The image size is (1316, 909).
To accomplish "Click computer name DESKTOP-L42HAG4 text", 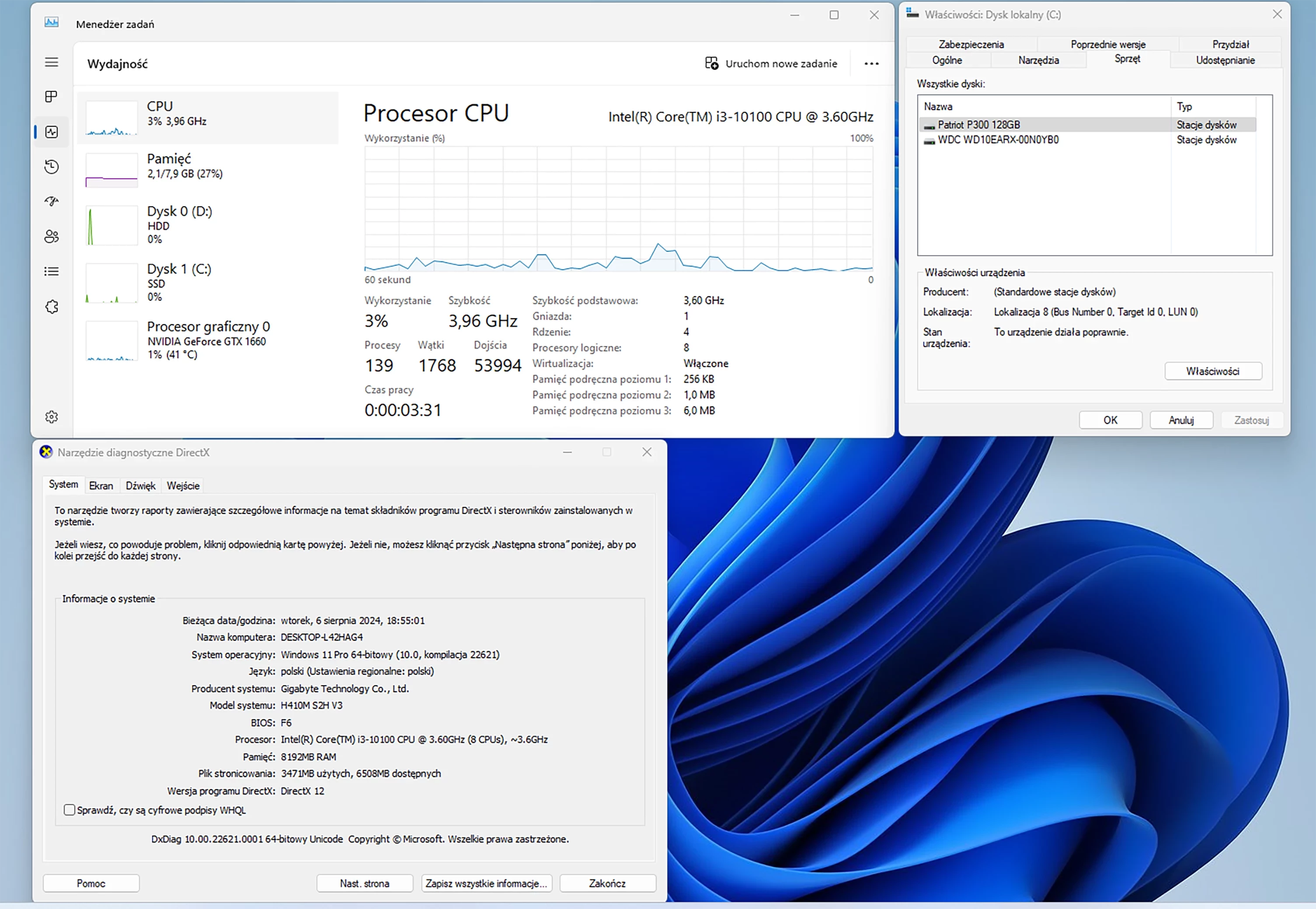I will tap(322, 637).
